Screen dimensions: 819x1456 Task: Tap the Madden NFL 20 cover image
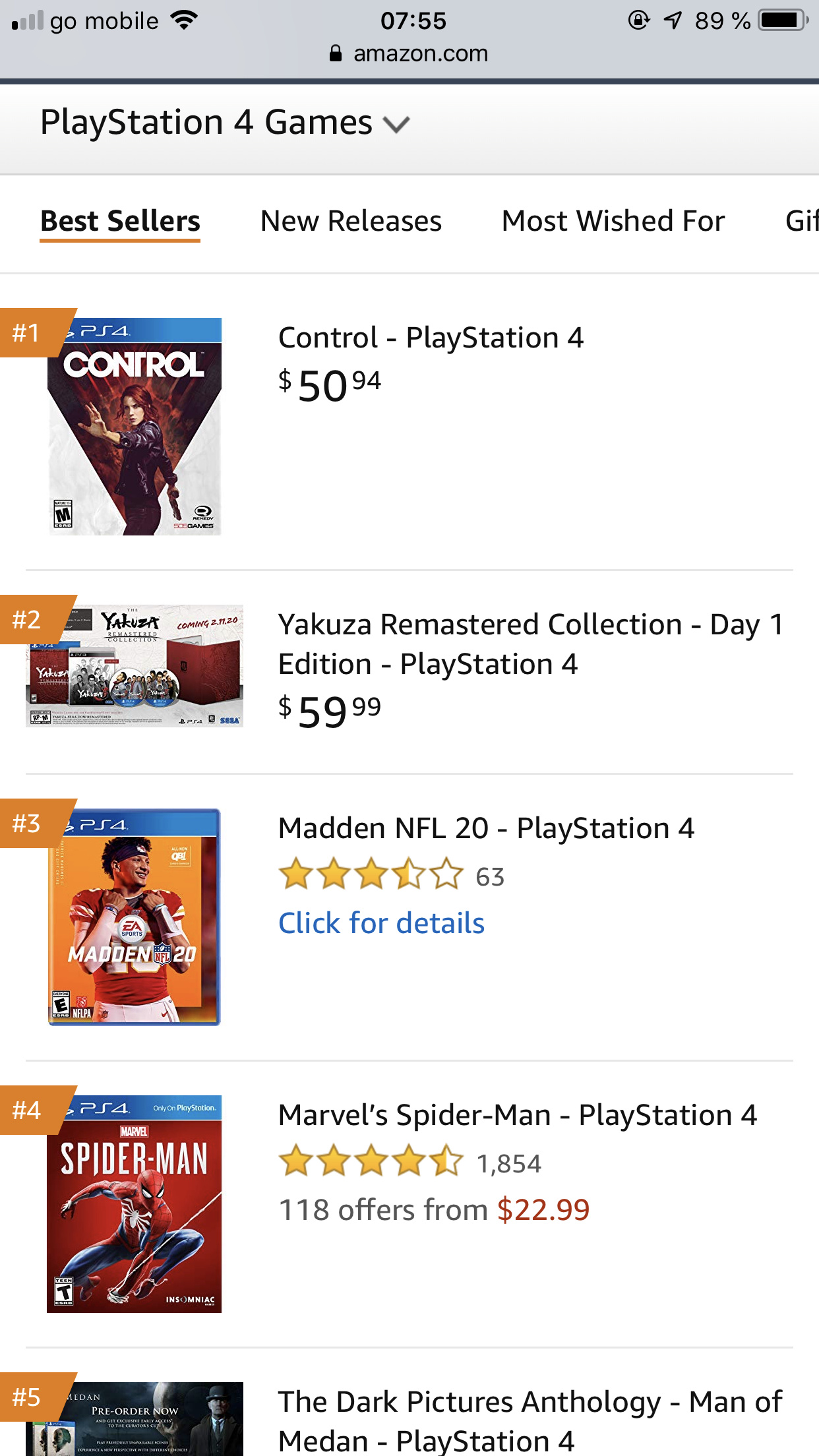pyautogui.click(x=135, y=917)
